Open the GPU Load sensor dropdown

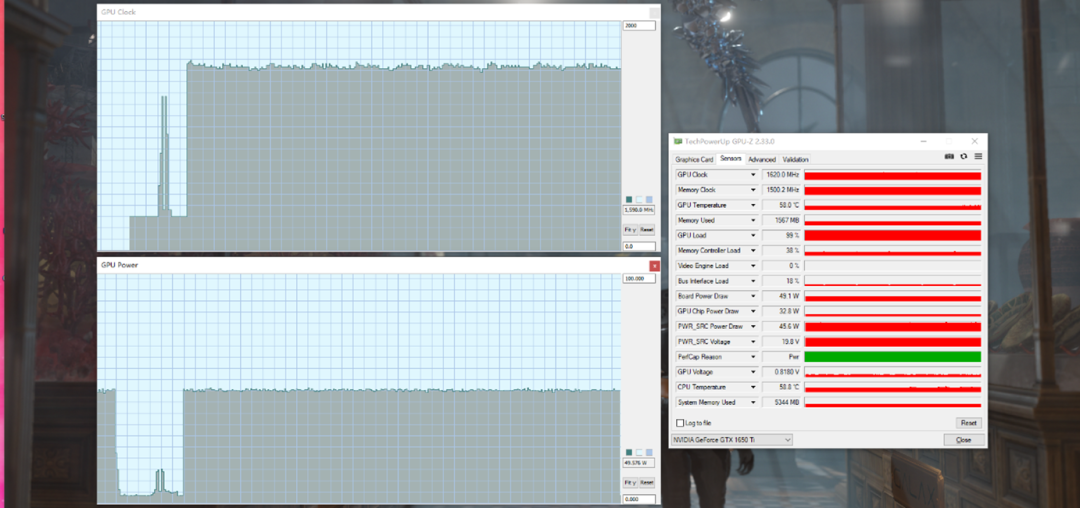[x=753, y=235]
